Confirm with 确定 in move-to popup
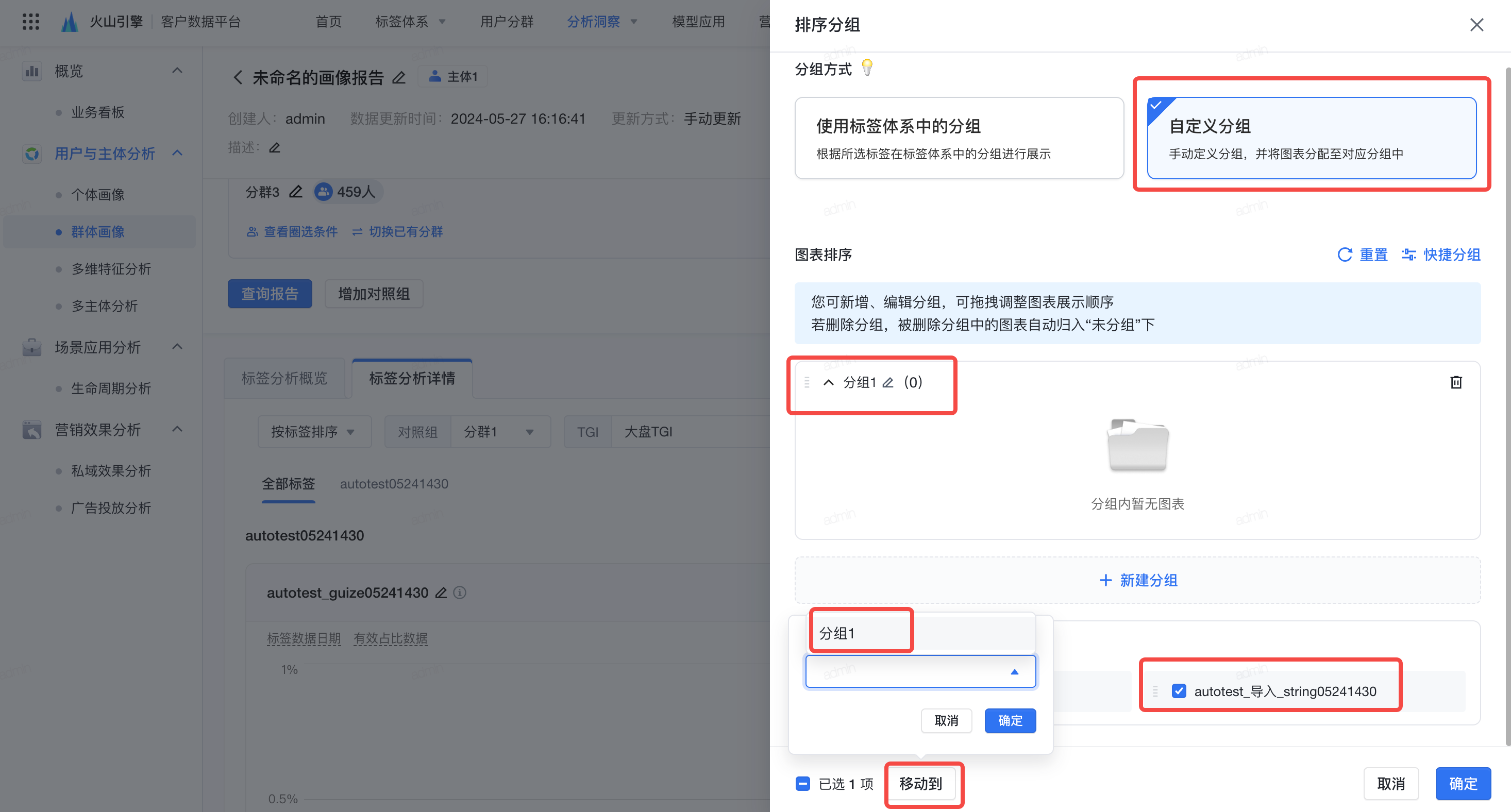This screenshot has width=1511, height=812. pos(1010,720)
